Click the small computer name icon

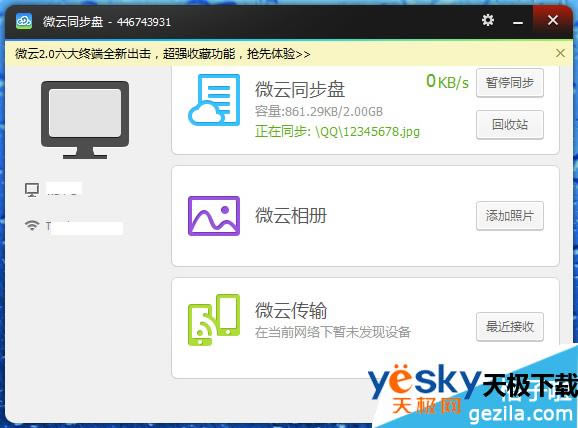32,190
